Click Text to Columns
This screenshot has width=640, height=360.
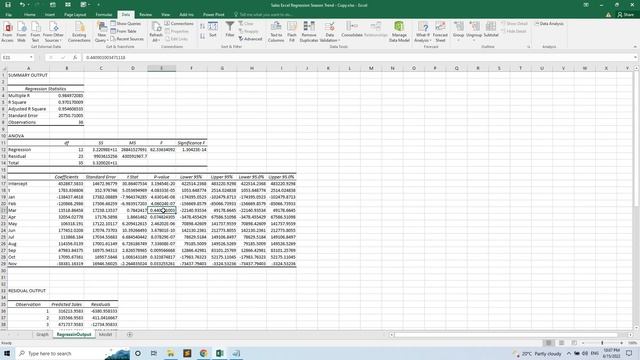pyautogui.click(x=276, y=32)
